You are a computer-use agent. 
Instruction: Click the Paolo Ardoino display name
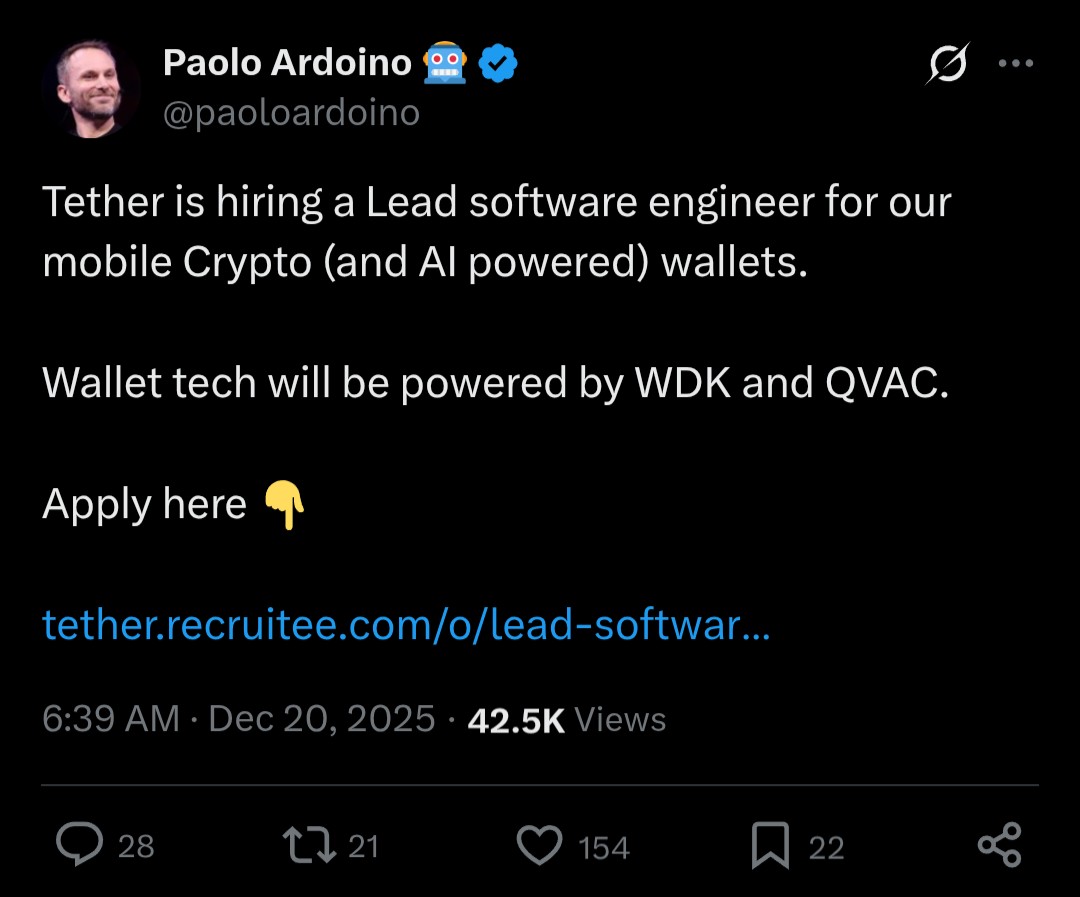(x=287, y=64)
